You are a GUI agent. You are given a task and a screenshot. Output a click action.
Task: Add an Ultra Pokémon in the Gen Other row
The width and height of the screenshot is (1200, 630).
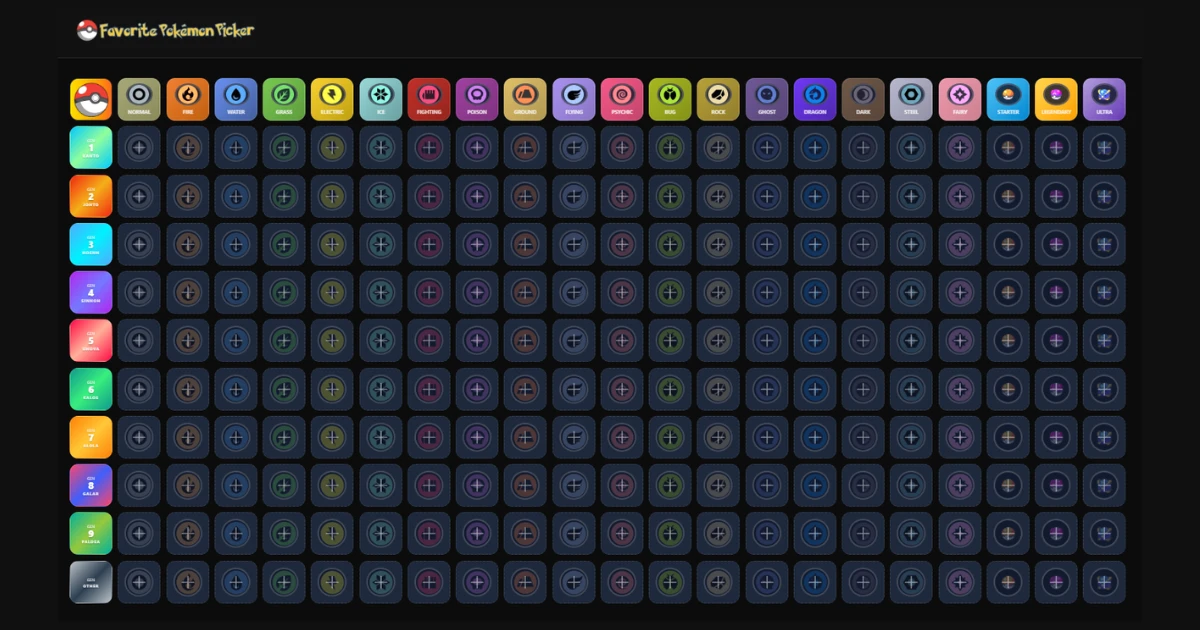pyautogui.click(x=1104, y=582)
